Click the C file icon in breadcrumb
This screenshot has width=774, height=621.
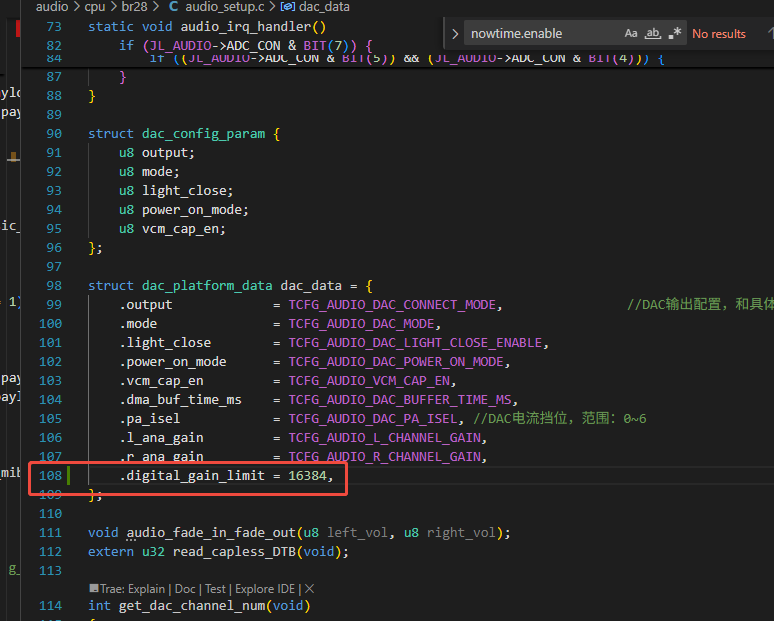click(173, 7)
